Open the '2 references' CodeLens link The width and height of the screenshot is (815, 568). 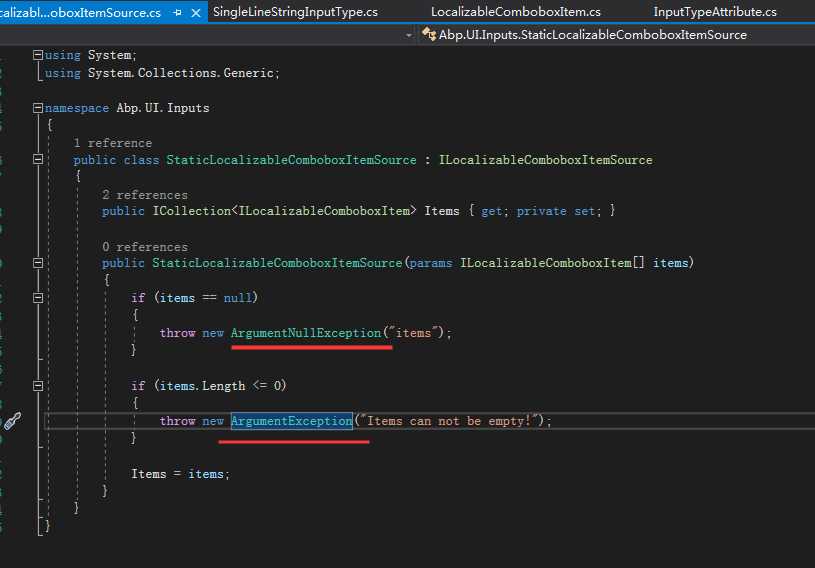point(145,195)
